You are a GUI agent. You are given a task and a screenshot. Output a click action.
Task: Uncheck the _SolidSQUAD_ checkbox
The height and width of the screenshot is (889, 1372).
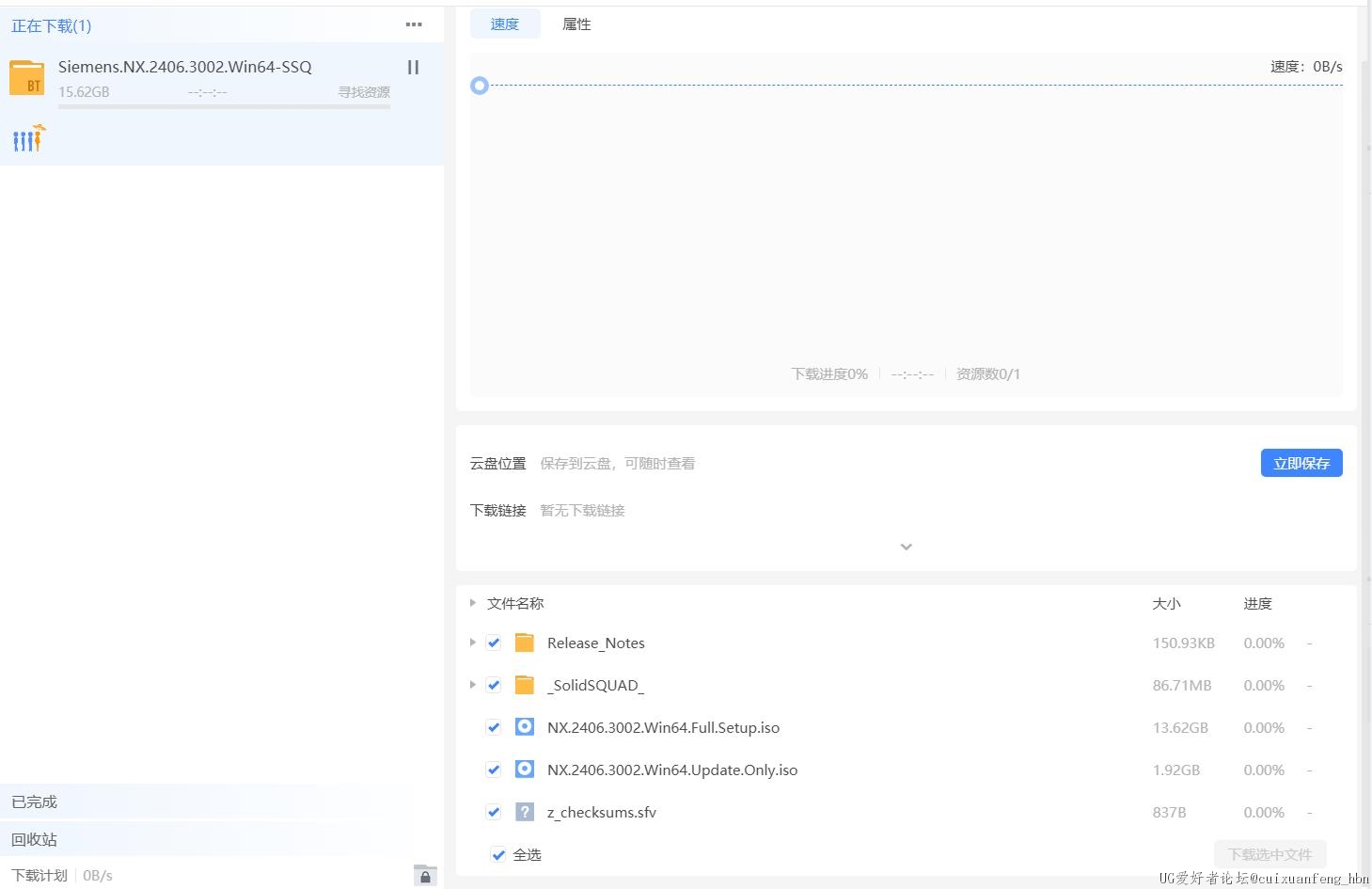coord(494,686)
